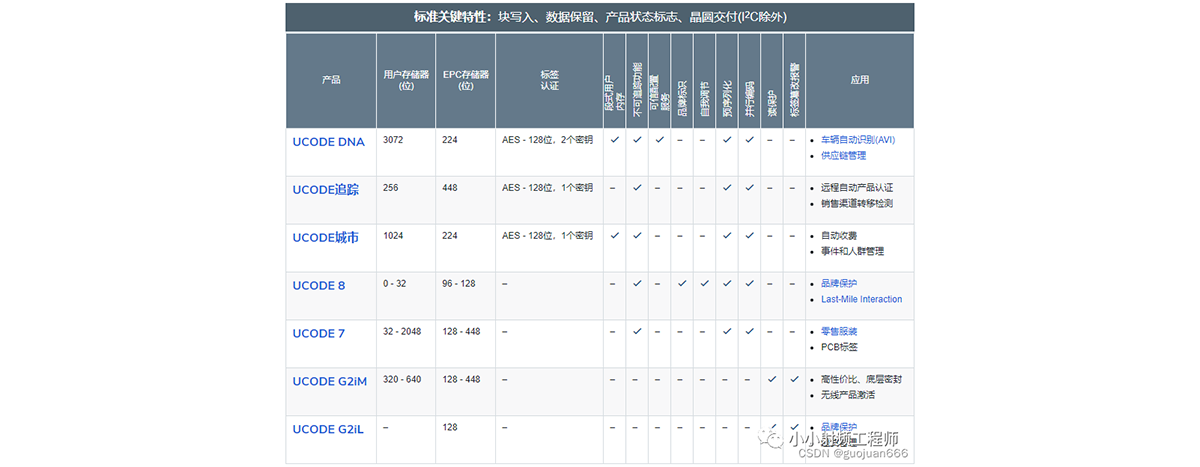
Task: Click the 品牌标识 checkmark in UCODE 8 row
Action: click(682, 284)
